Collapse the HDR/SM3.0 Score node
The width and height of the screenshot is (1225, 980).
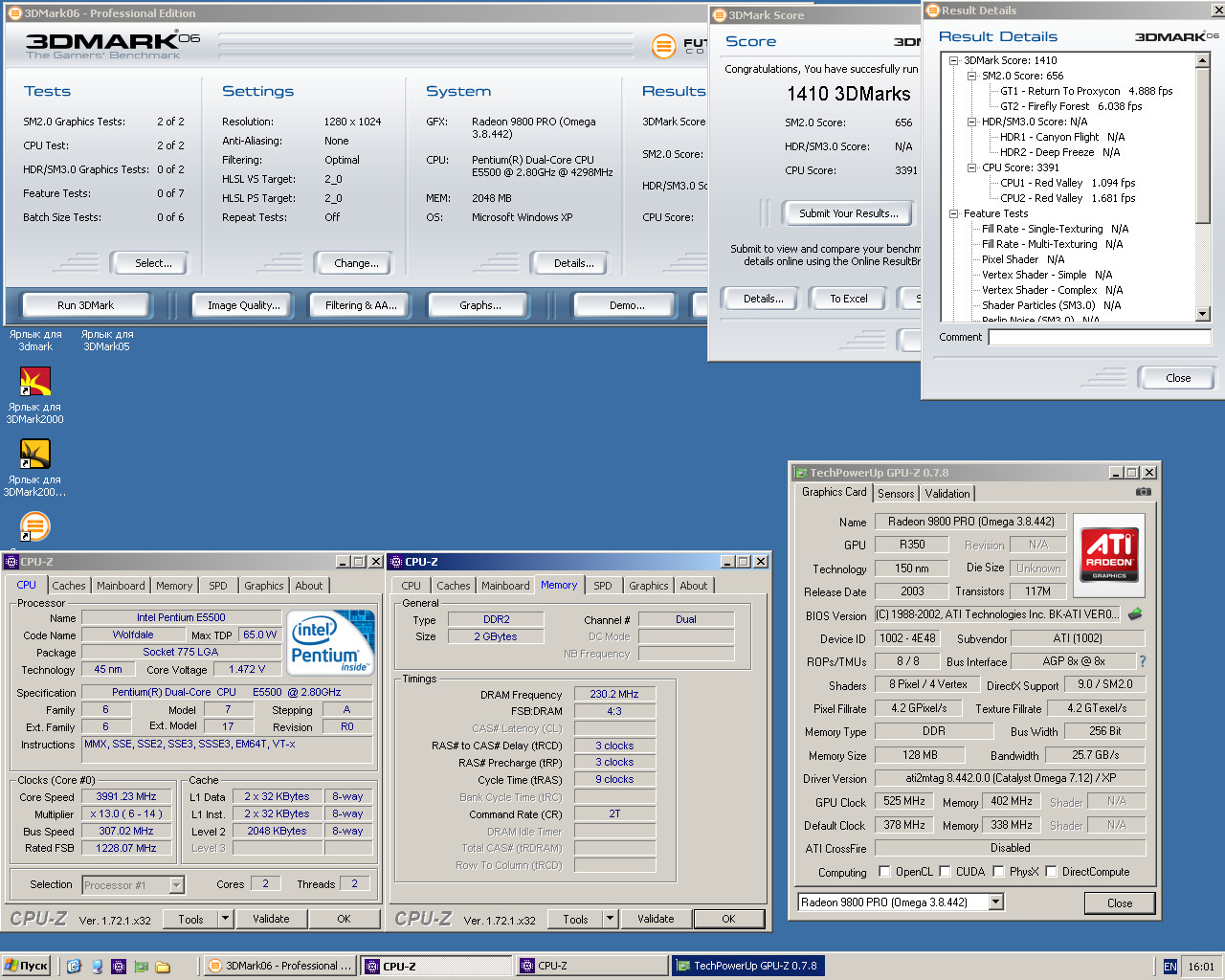coord(971,122)
